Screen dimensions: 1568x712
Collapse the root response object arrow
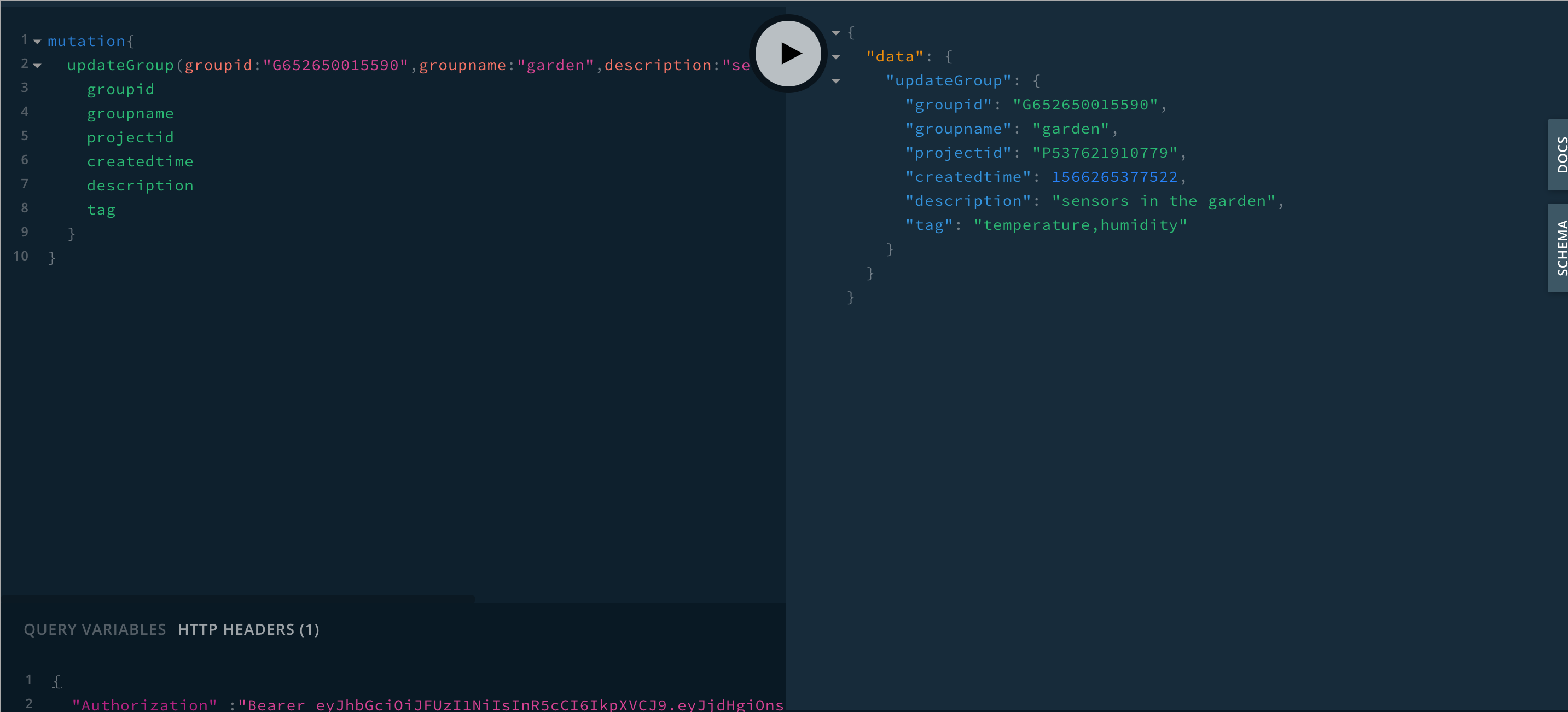836,33
